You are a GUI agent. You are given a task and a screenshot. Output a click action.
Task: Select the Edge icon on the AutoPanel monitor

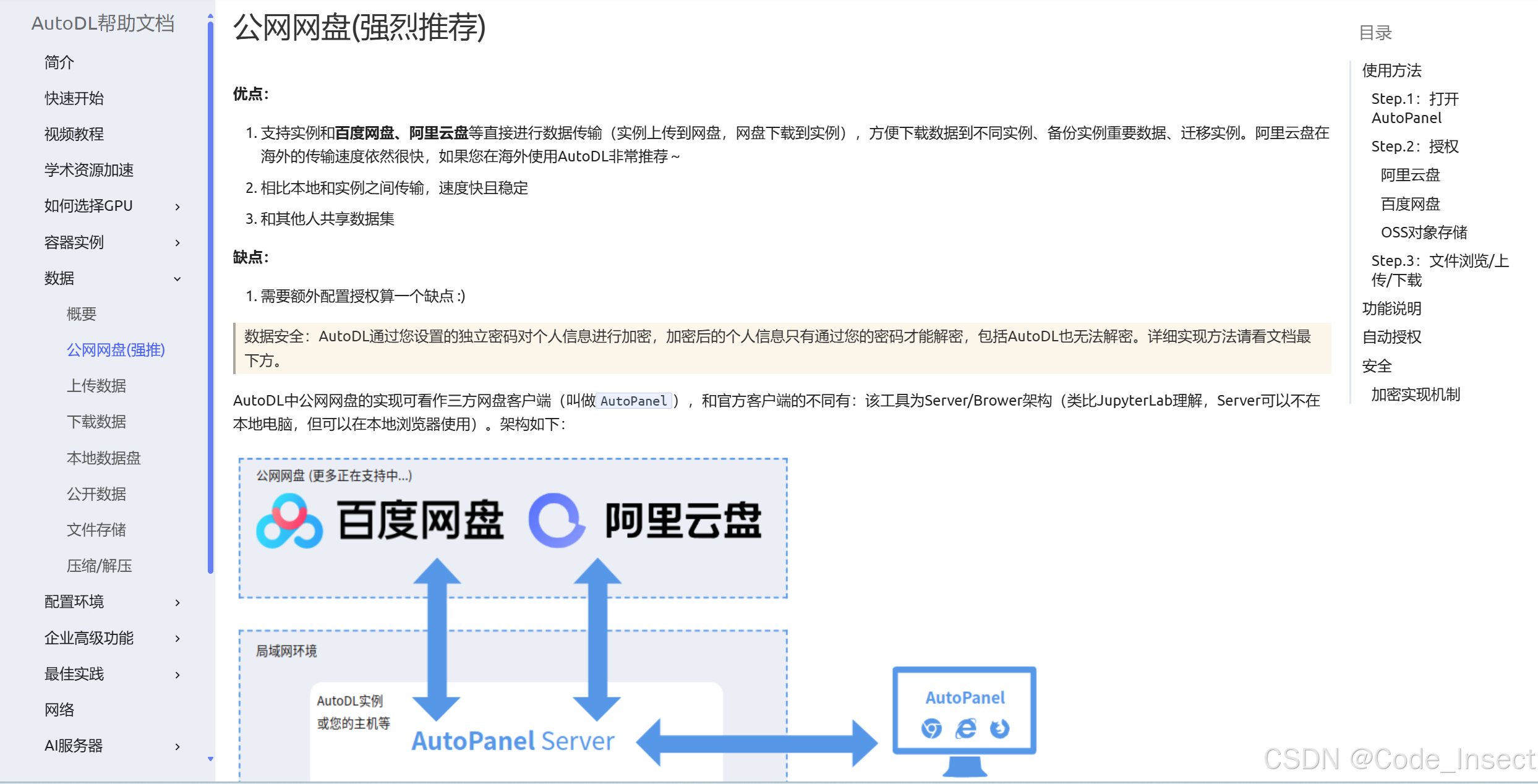point(965,730)
